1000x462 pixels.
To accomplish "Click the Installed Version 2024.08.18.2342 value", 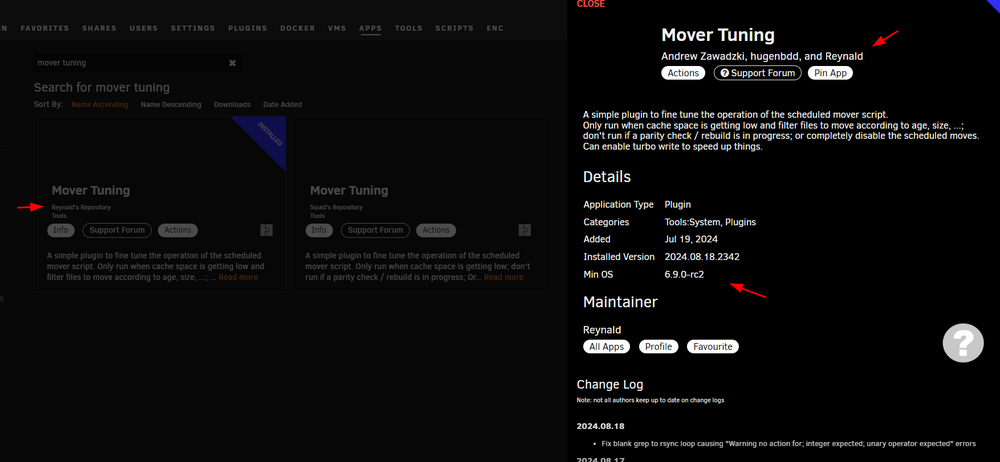I will 702,257.
